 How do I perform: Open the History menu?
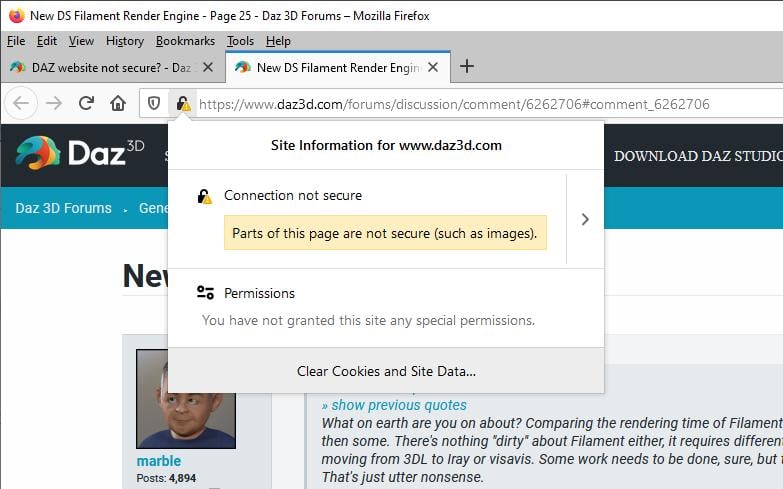point(125,41)
